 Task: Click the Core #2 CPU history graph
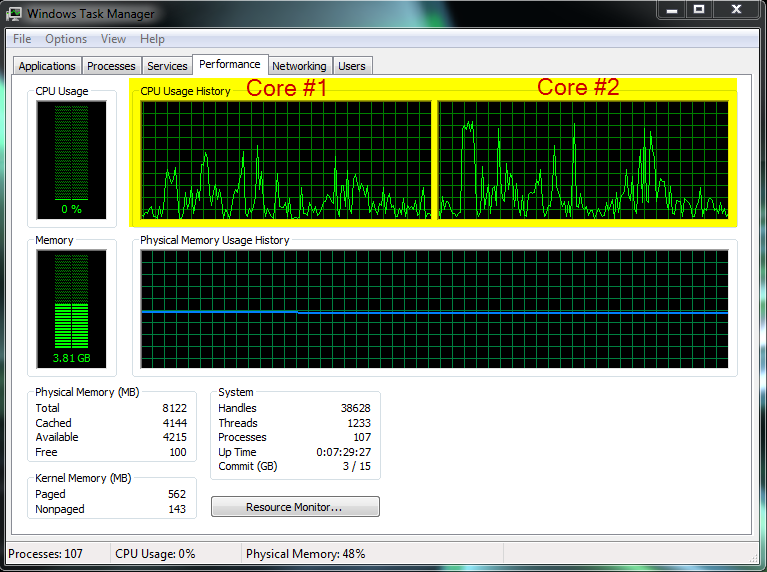pyautogui.click(x=583, y=160)
